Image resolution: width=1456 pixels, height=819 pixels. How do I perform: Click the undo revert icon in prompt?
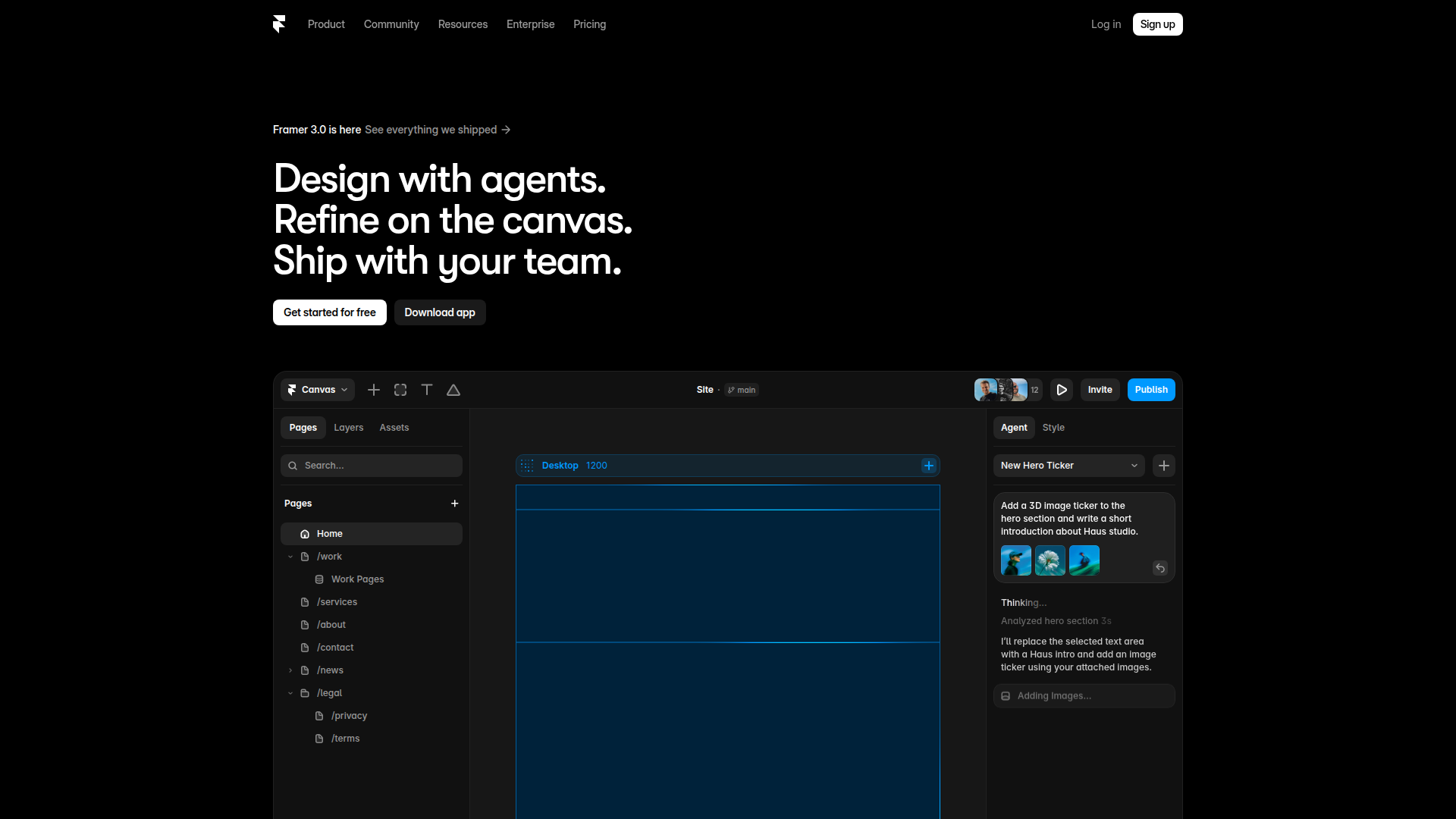(1160, 568)
